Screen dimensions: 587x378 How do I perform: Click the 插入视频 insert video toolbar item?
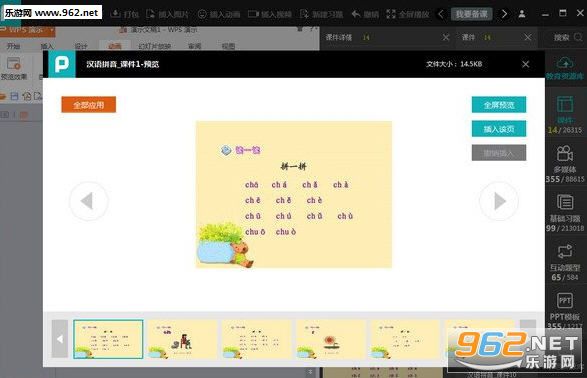(x=270, y=14)
